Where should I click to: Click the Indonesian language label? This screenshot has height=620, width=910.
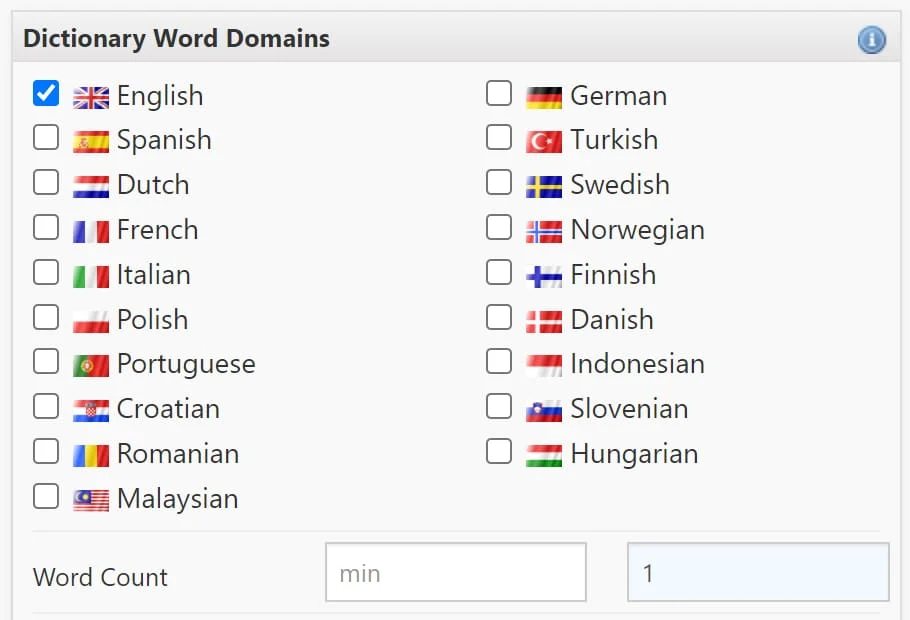click(638, 364)
